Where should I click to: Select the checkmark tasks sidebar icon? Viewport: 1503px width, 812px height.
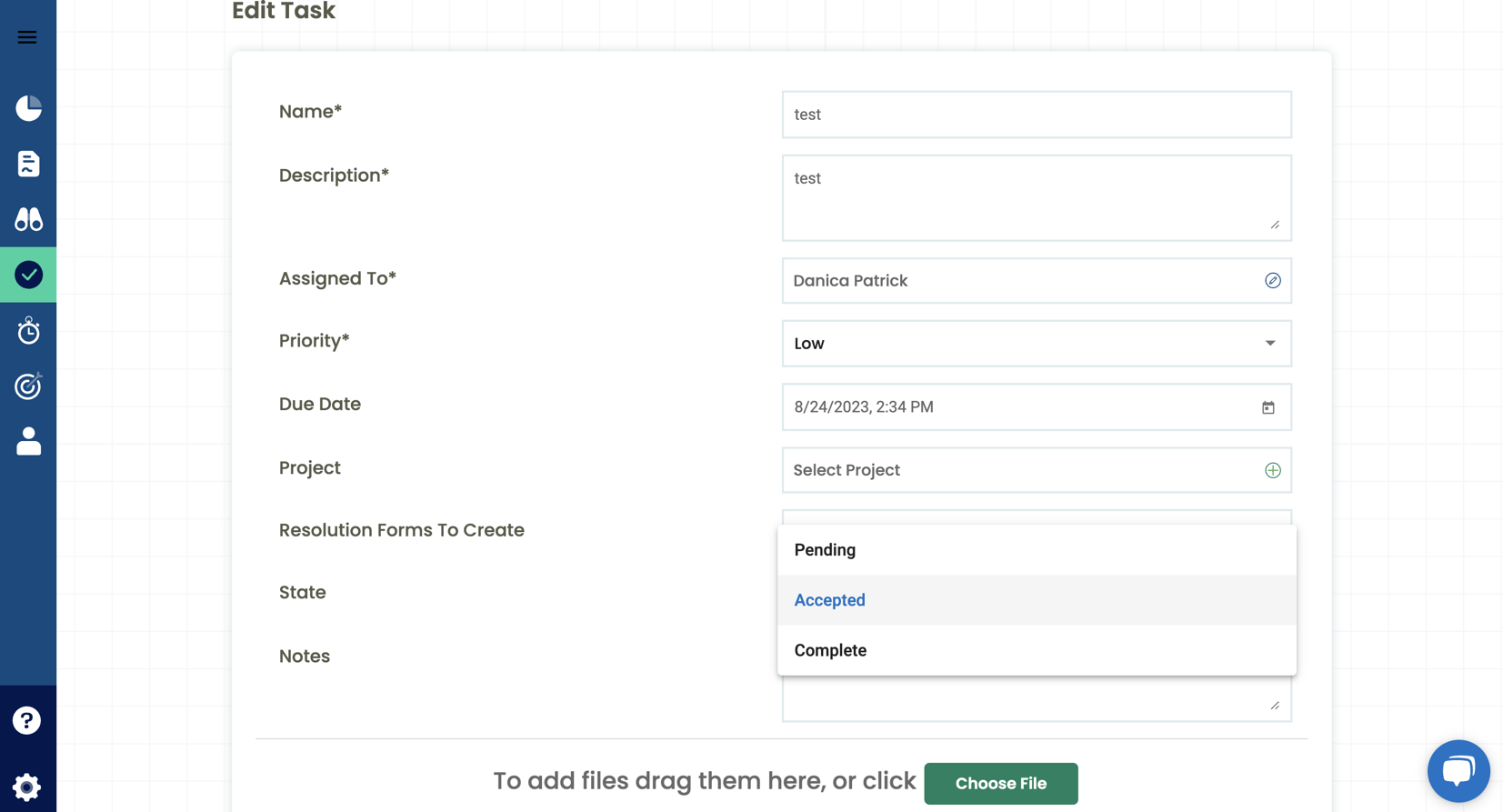pyautogui.click(x=28, y=275)
